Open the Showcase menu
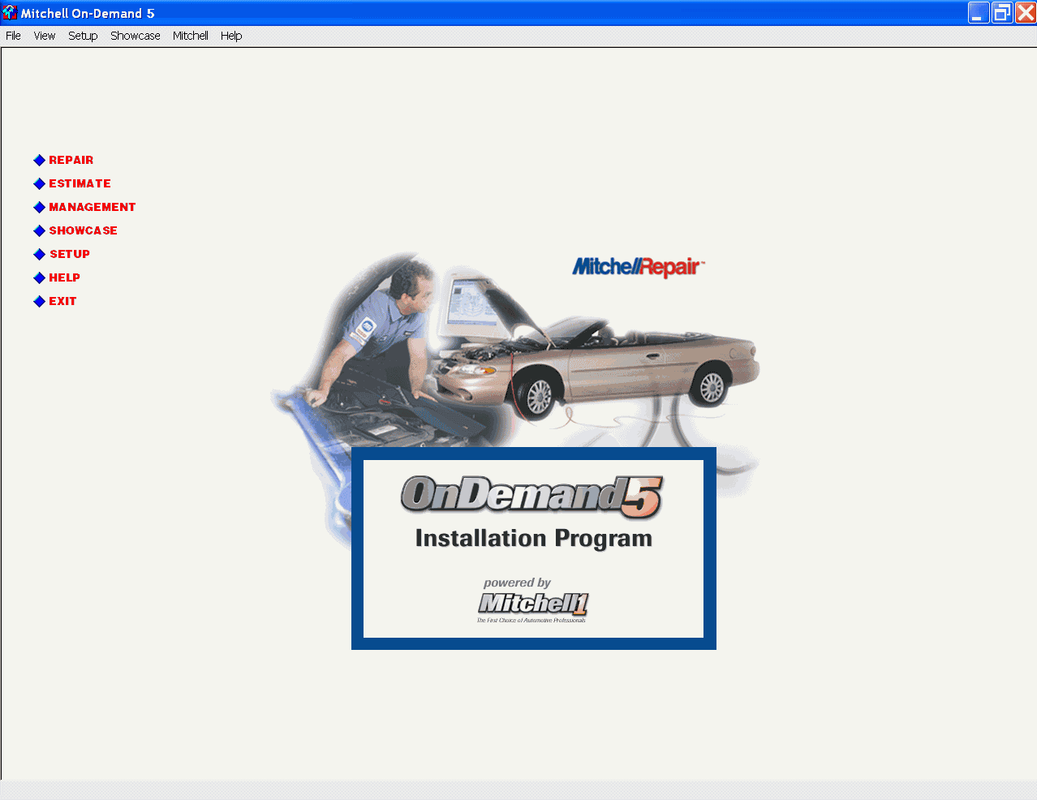1037x800 pixels. pos(135,36)
